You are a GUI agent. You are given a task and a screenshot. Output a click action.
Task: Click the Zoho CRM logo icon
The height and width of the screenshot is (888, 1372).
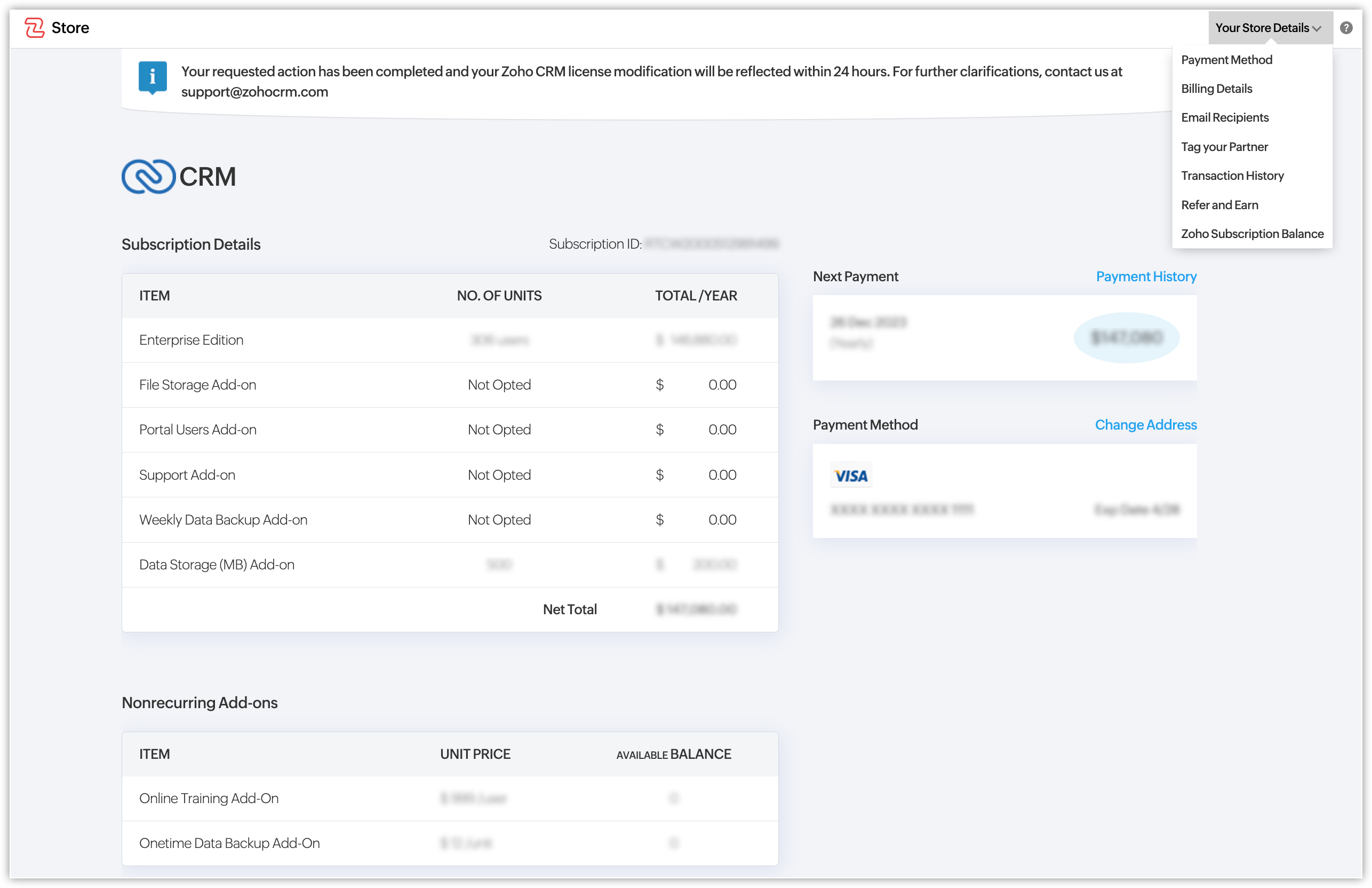pyautogui.click(x=148, y=177)
